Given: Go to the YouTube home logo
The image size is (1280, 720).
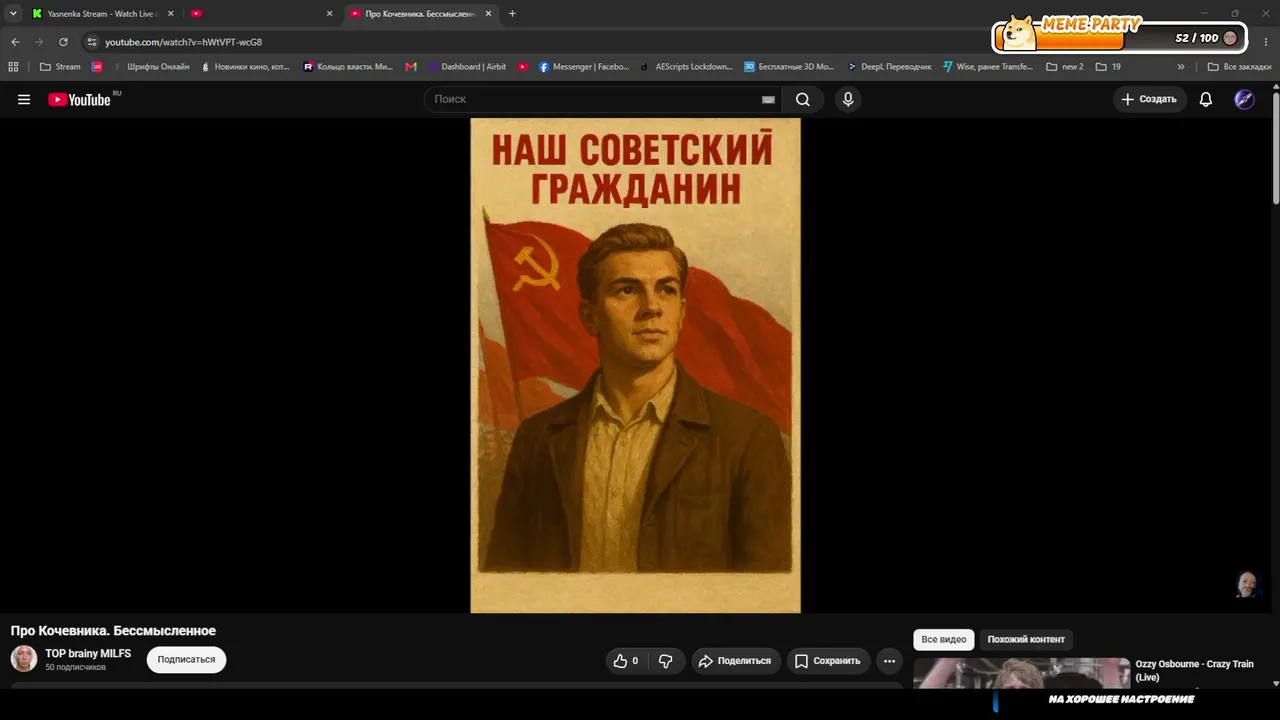Looking at the screenshot, I should [79, 99].
